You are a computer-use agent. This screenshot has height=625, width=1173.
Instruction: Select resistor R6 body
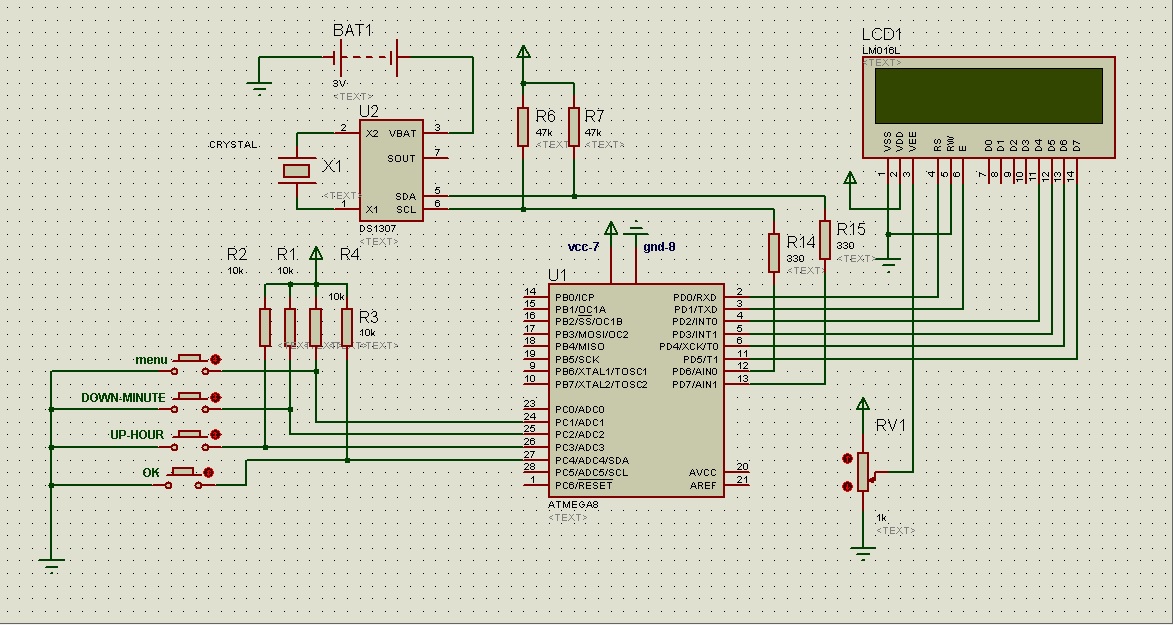[523, 126]
